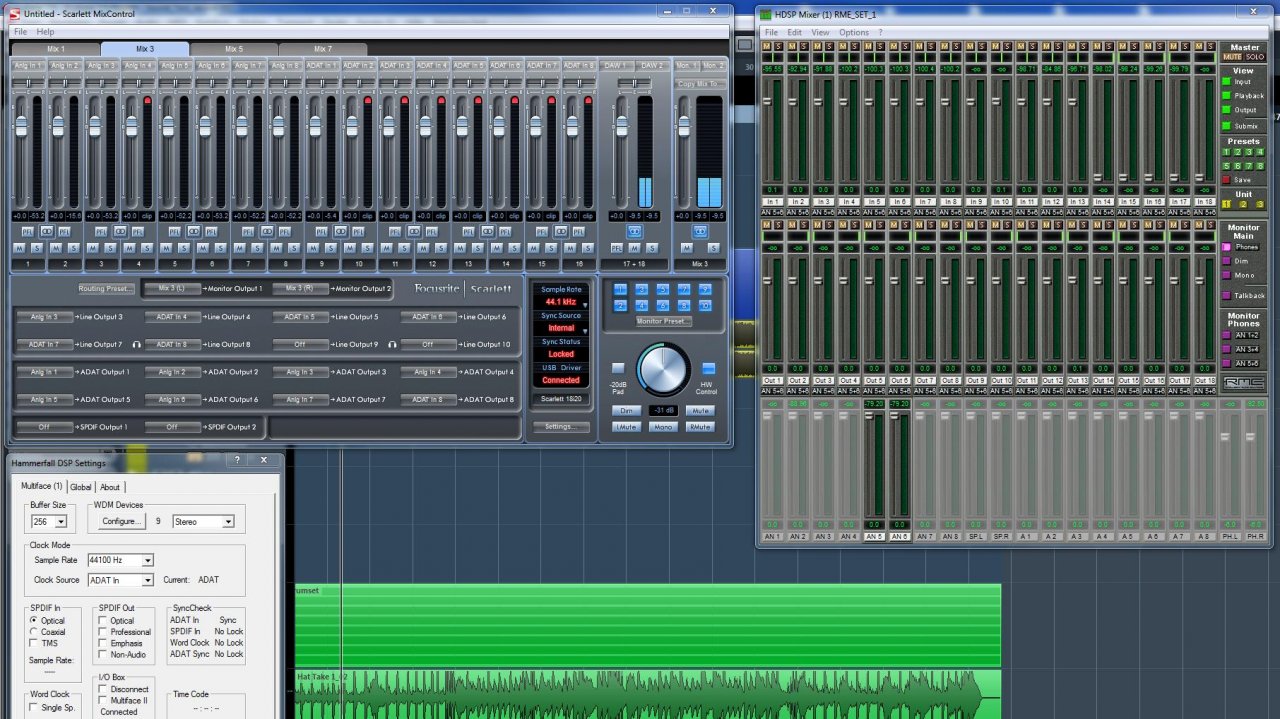
Task: Check the Professional SPDIF Out option
Action: coord(102,632)
